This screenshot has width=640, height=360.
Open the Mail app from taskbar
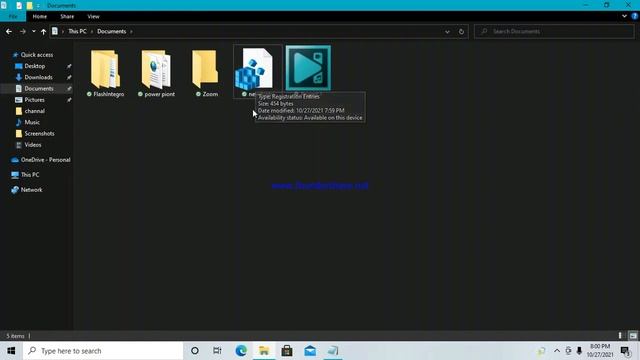point(310,351)
